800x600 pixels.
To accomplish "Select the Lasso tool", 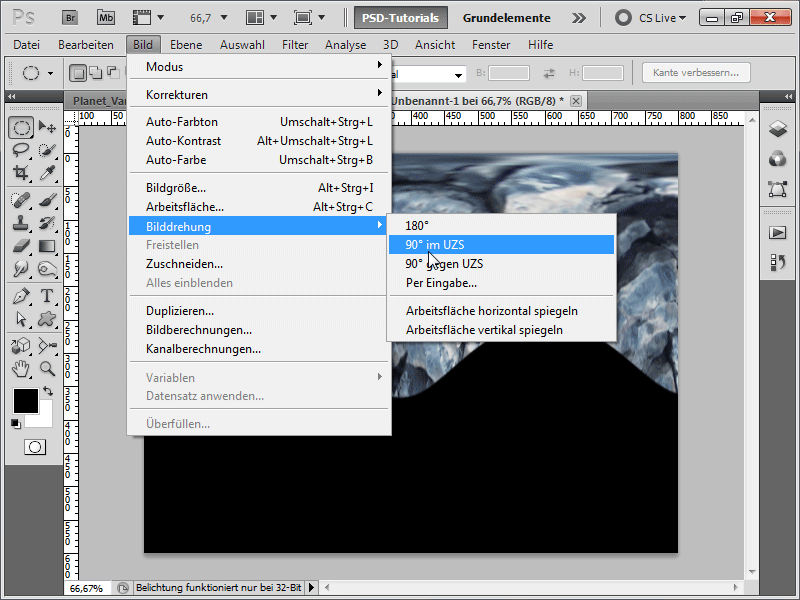I will tap(21, 150).
